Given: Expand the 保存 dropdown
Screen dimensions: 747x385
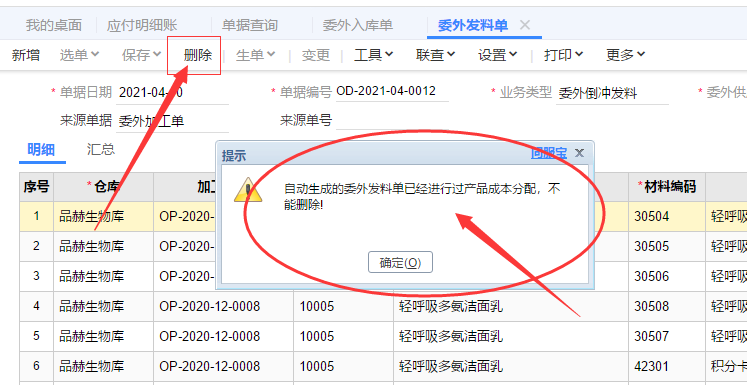Looking at the screenshot, I should pos(141,55).
